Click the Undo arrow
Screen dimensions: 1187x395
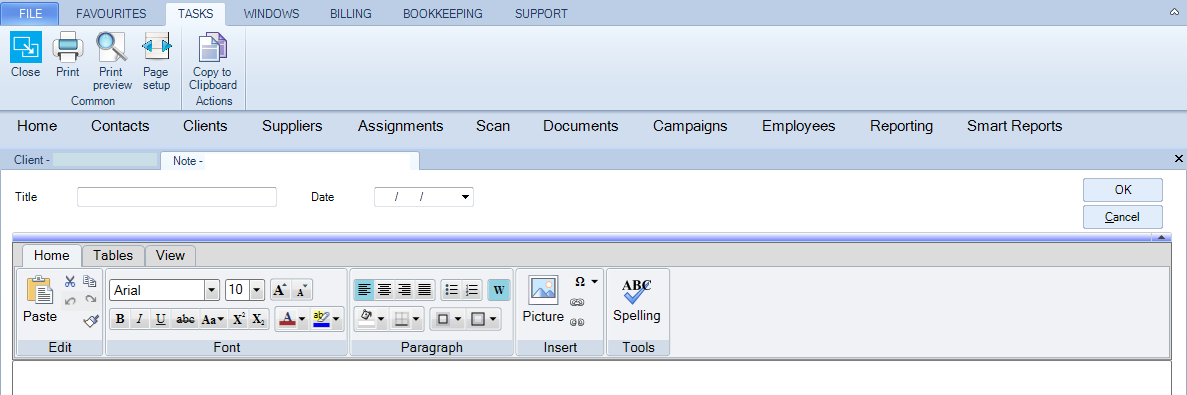(x=70, y=300)
